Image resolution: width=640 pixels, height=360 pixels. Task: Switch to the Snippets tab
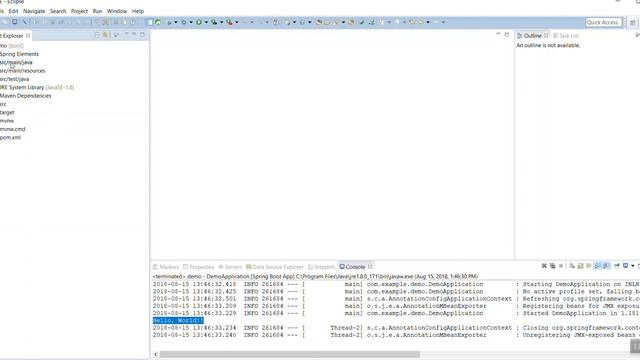coord(321,267)
